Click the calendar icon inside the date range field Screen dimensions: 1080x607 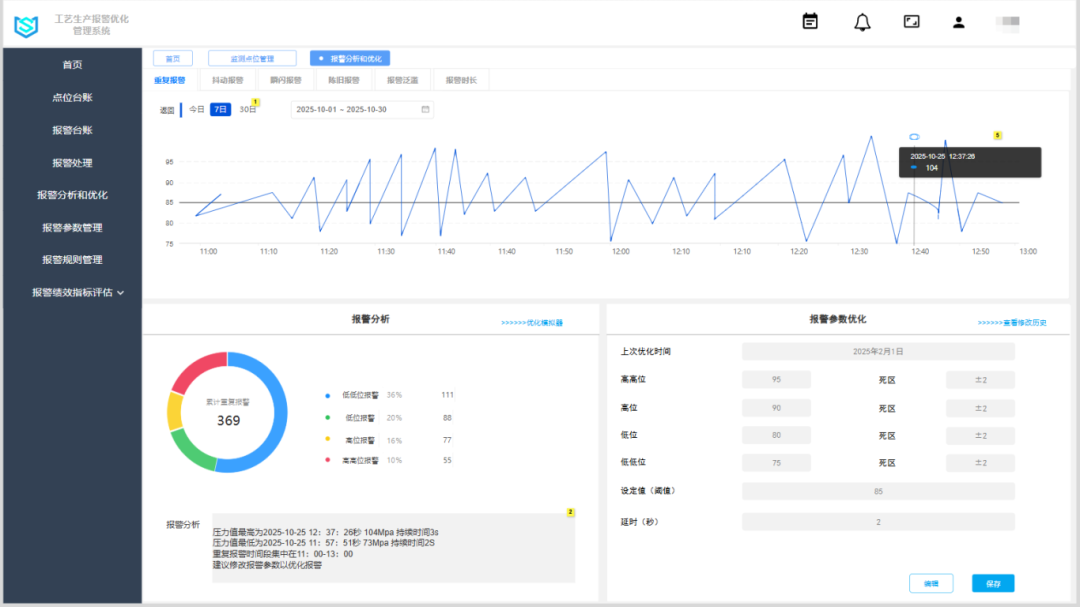click(x=424, y=109)
